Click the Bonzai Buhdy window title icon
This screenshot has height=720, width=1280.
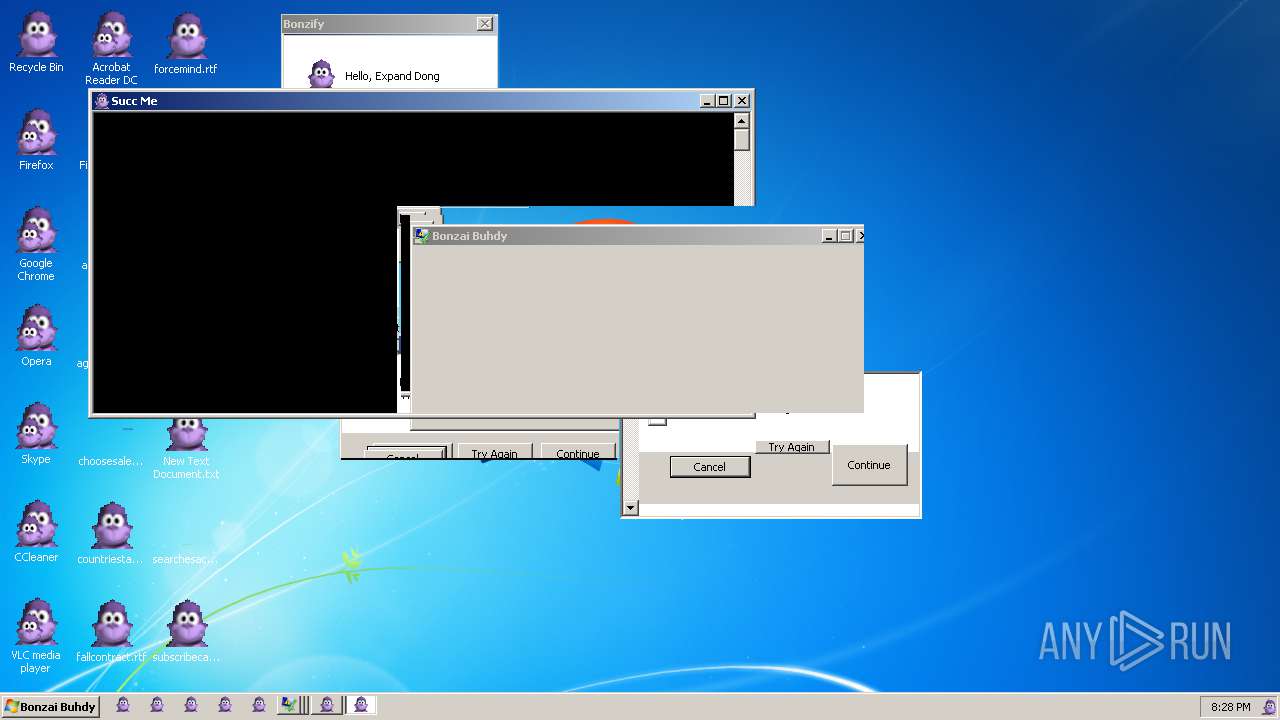tap(422, 236)
